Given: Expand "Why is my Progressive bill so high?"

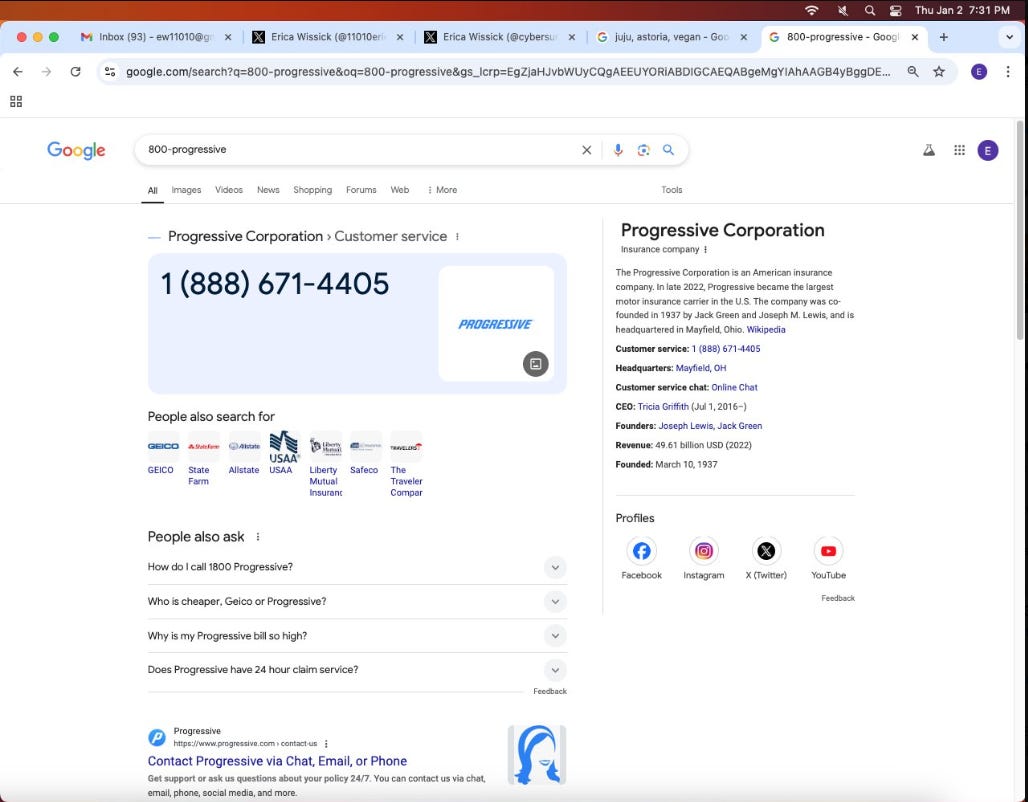Looking at the screenshot, I should [x=357, y=635].
